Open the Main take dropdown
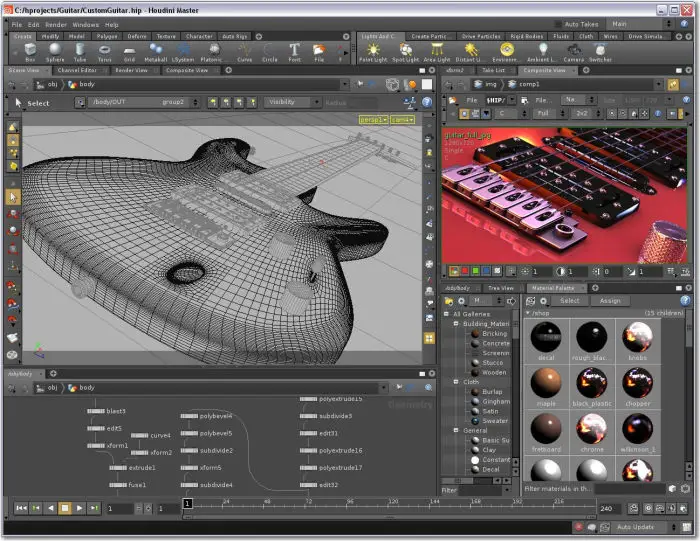700x541 pixels. pos(640,24)
